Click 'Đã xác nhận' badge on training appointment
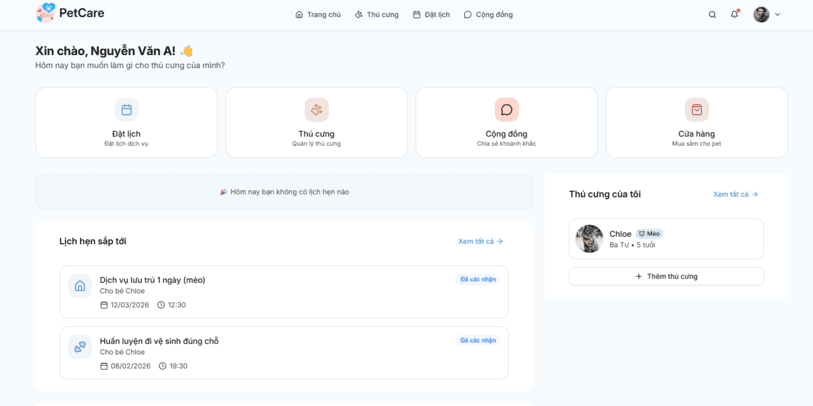 click(478, 341)
